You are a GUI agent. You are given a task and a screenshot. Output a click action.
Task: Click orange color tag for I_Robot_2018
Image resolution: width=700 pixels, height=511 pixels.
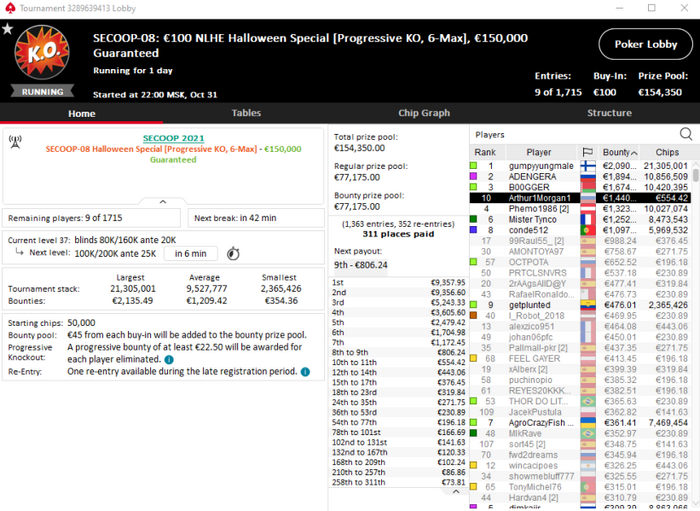[474, 316]
